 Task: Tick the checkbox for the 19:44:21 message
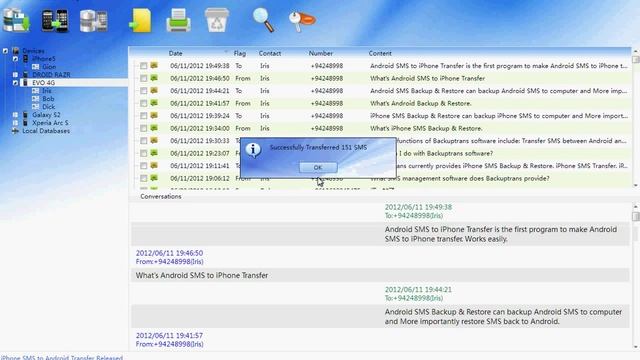tap(144, 91)
